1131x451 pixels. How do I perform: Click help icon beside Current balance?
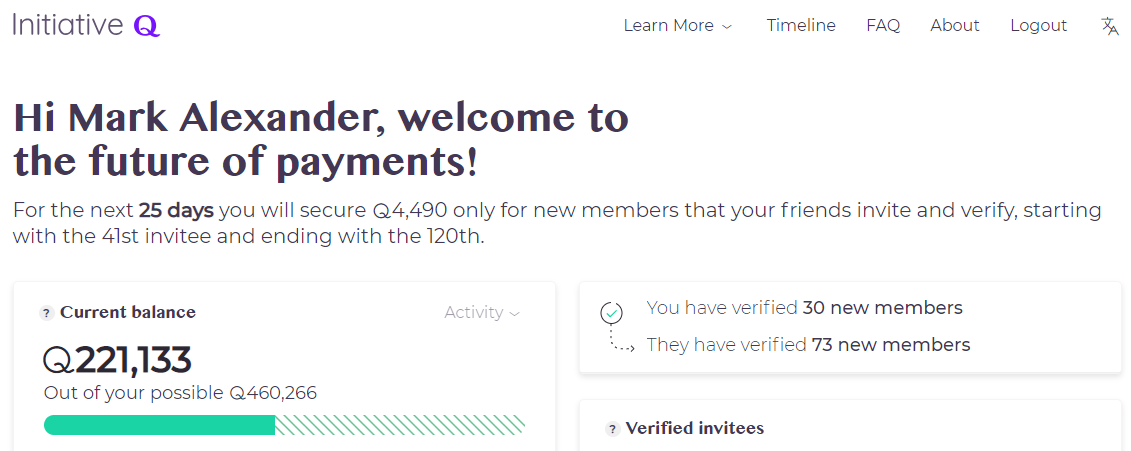(46, 313)
